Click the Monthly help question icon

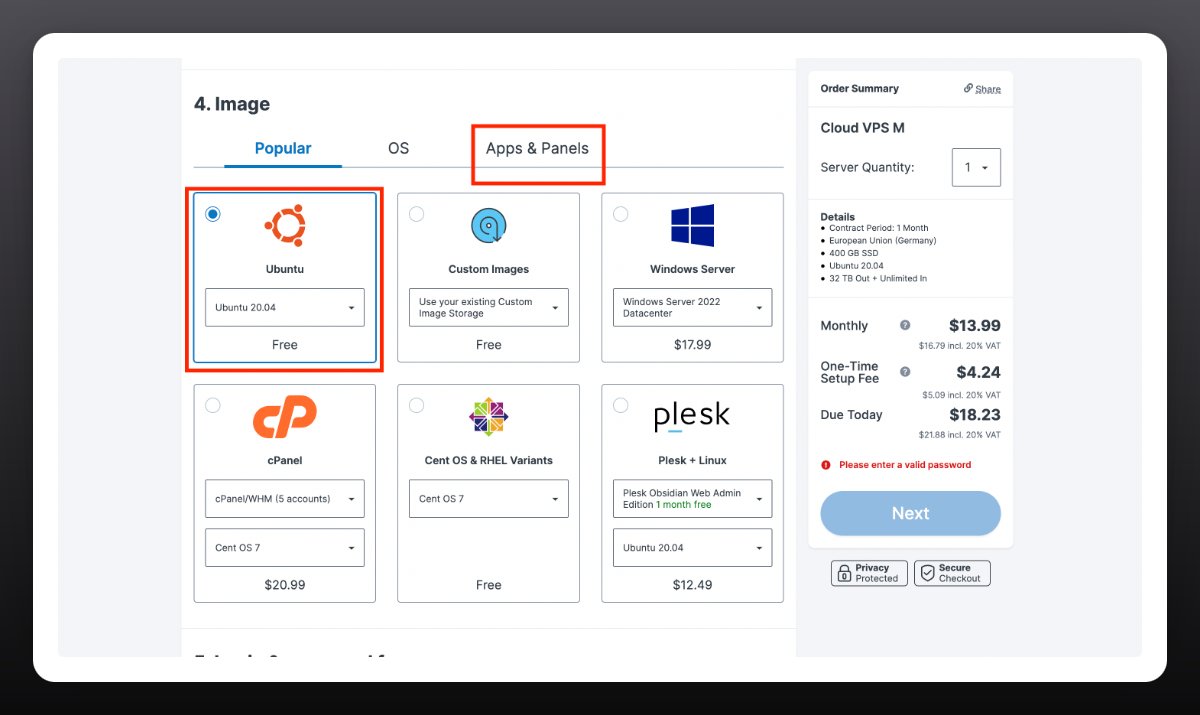pyautogui.click(x=905, y=326)
